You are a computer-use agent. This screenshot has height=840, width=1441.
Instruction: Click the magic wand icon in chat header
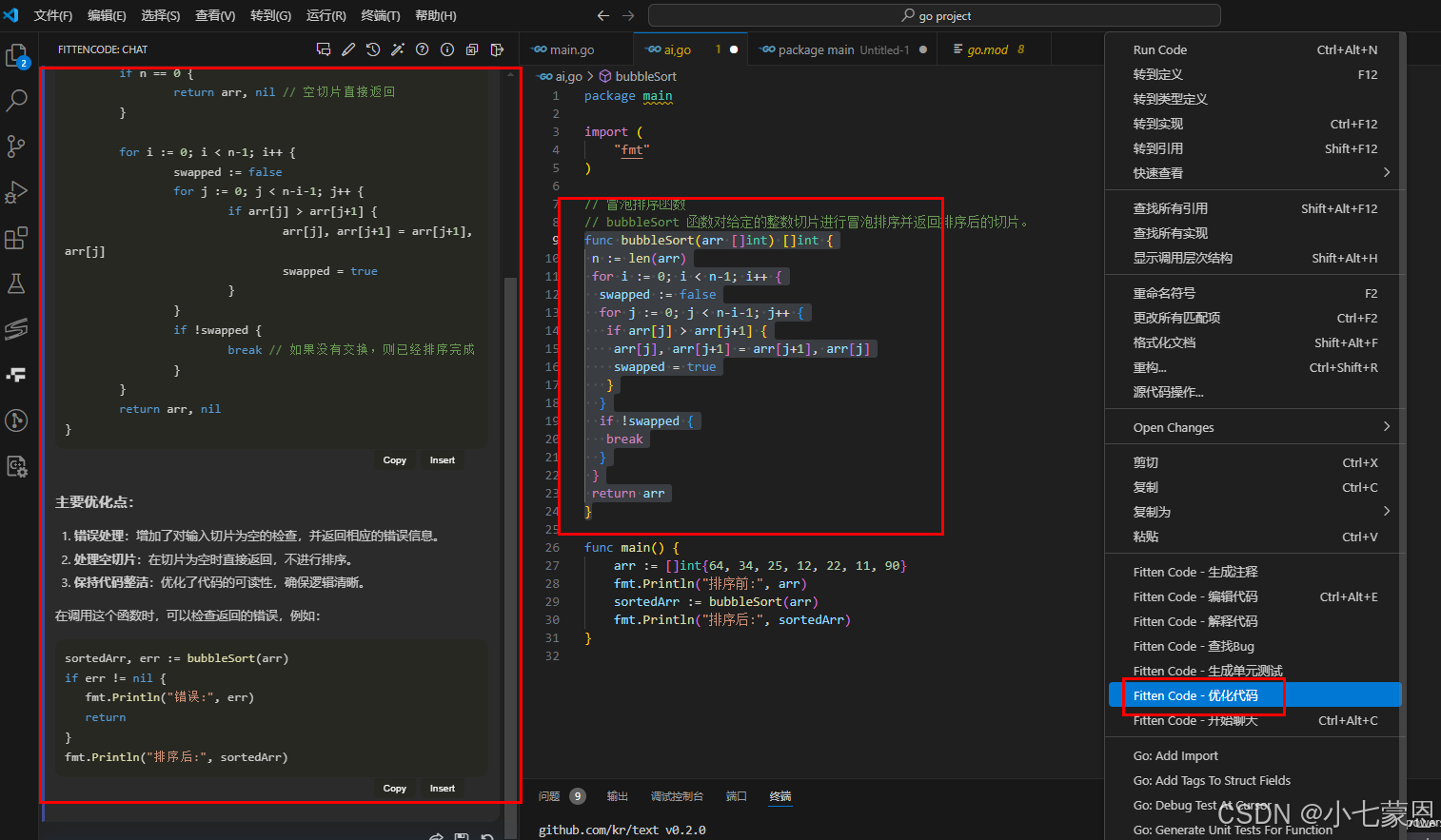[398, 49]
